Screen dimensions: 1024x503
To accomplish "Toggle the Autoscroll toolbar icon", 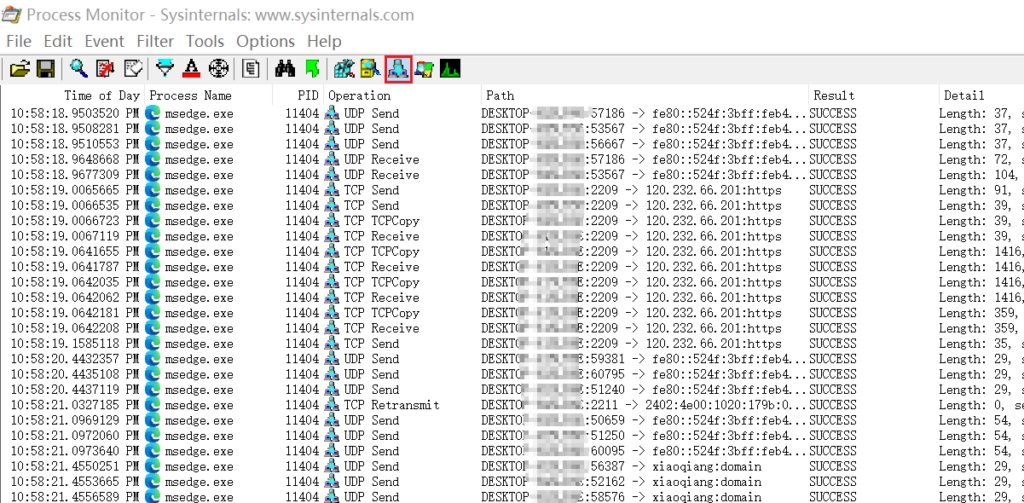I will tap(105, 69).
